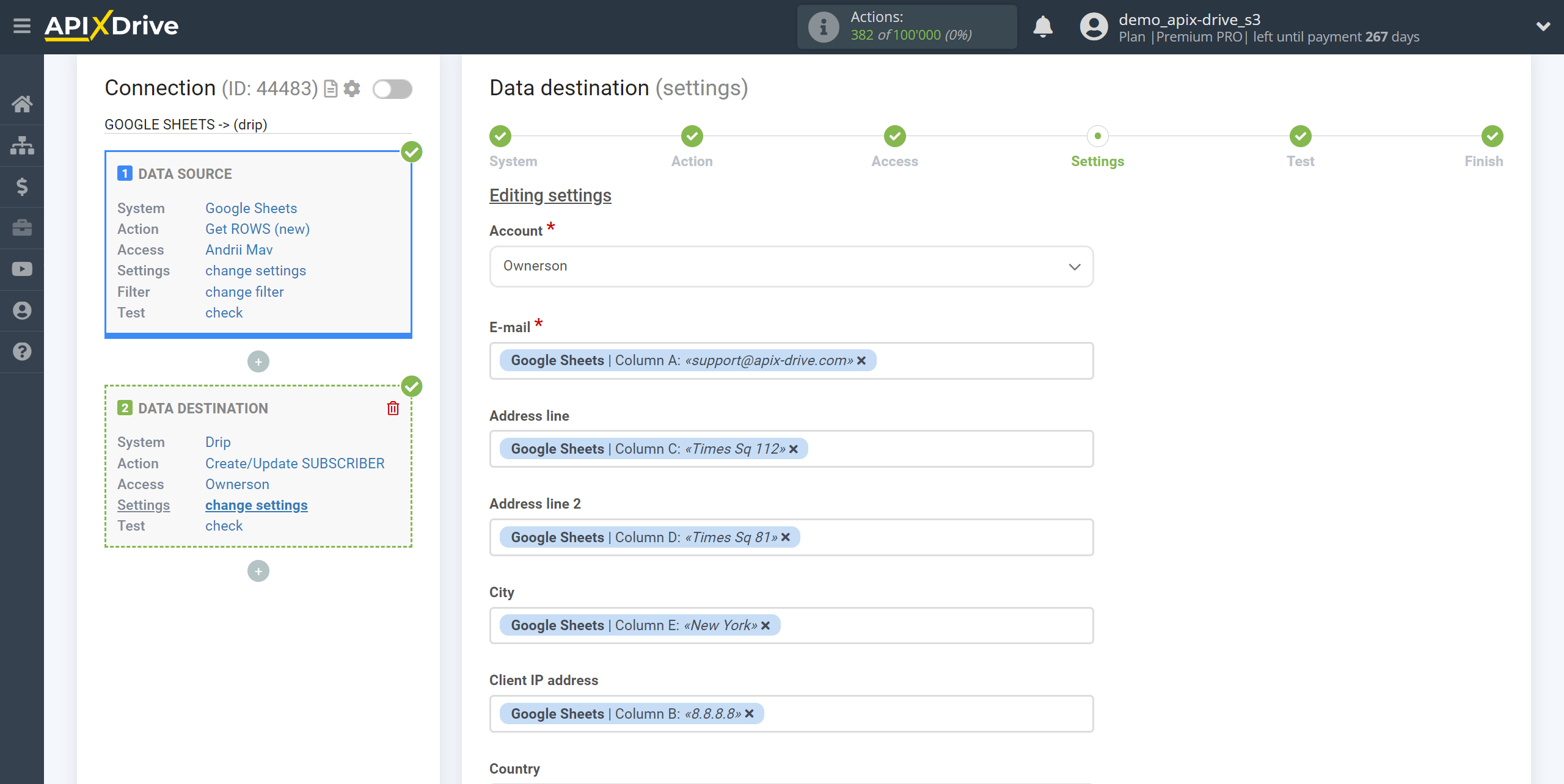The height and width of the screenshot is (784, 1564).
Task: Remove Column B tag from Client IP
Action: (750, 714)
